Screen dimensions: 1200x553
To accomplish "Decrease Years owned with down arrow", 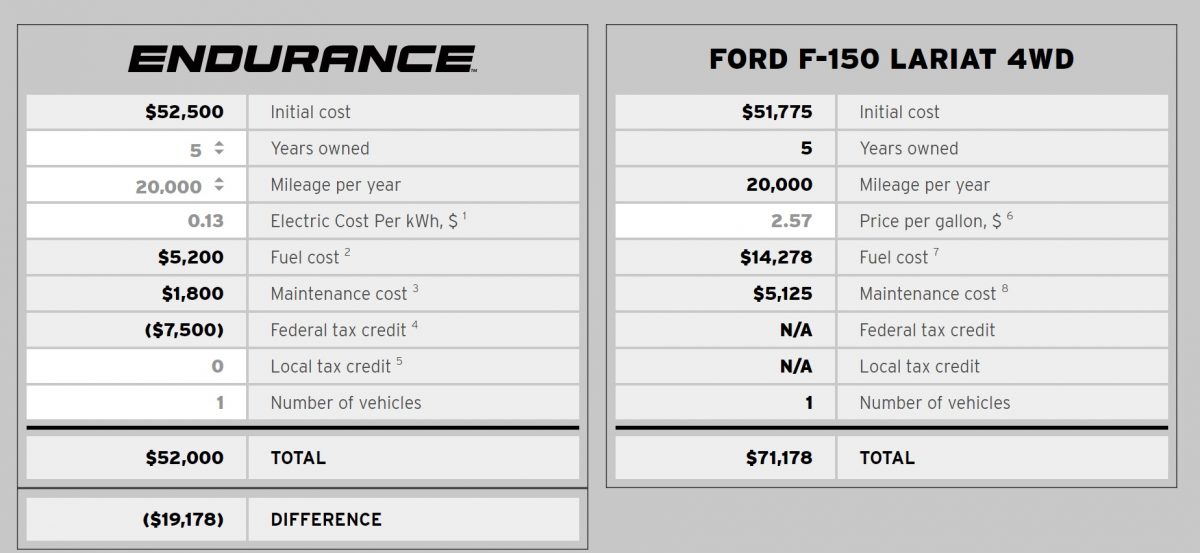I will pyautogui.click(x=219, y=154).
